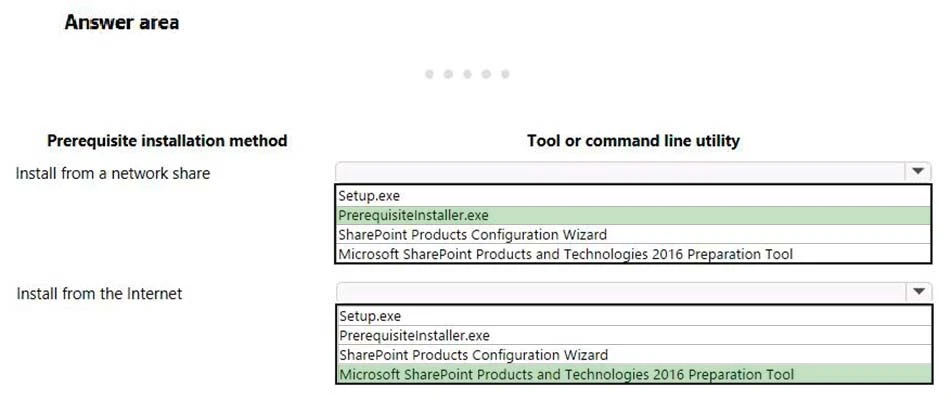Click the network share combo box field
This screenshot has height=413, width=951.
point(620,172)
